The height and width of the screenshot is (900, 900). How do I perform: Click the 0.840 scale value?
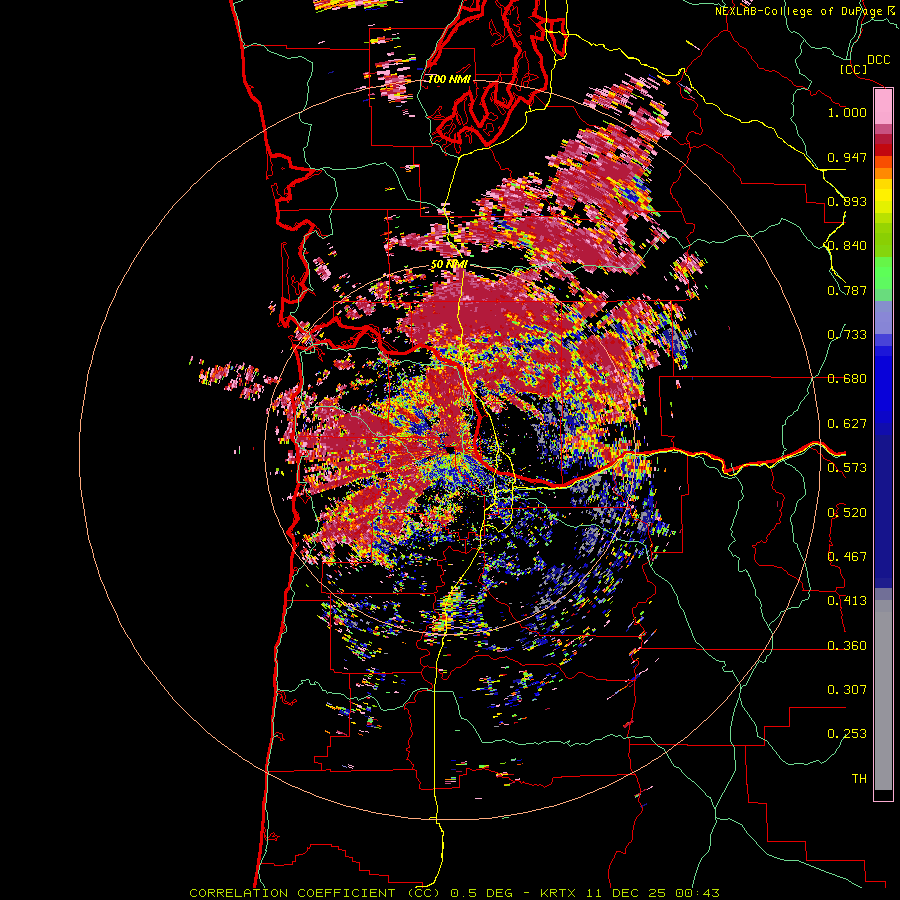pos(847,246)
